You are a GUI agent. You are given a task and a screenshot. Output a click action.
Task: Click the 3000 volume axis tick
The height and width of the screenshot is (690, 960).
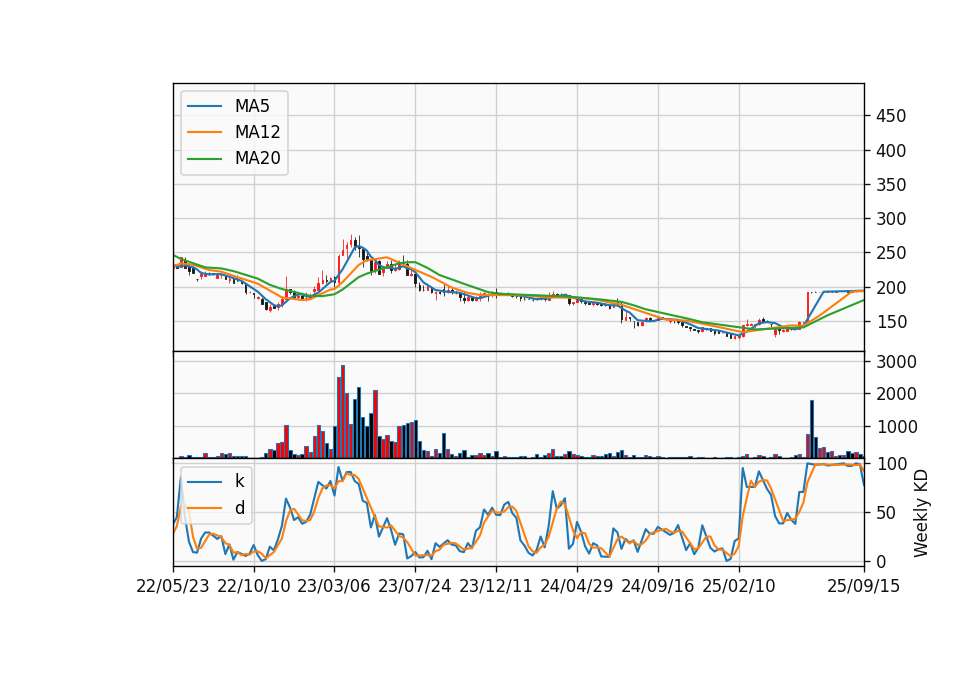tap(896, 362)
